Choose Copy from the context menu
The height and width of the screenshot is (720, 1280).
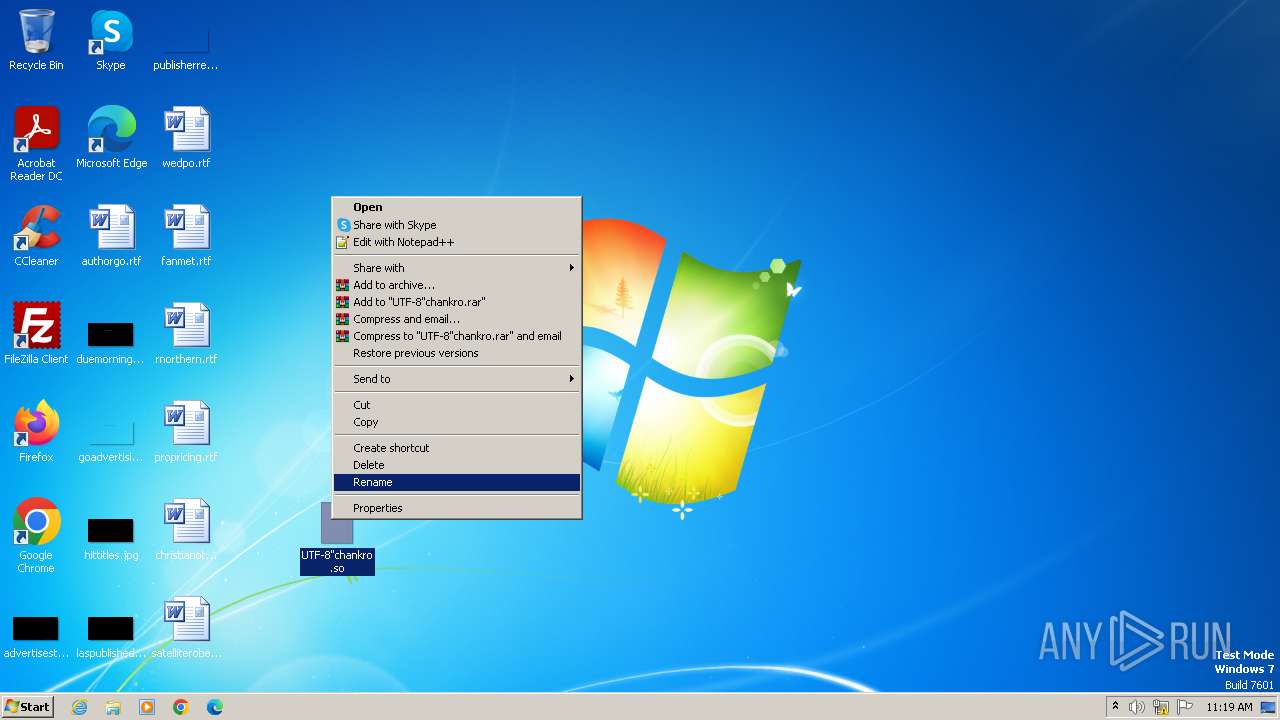click(x=456, y=422)
